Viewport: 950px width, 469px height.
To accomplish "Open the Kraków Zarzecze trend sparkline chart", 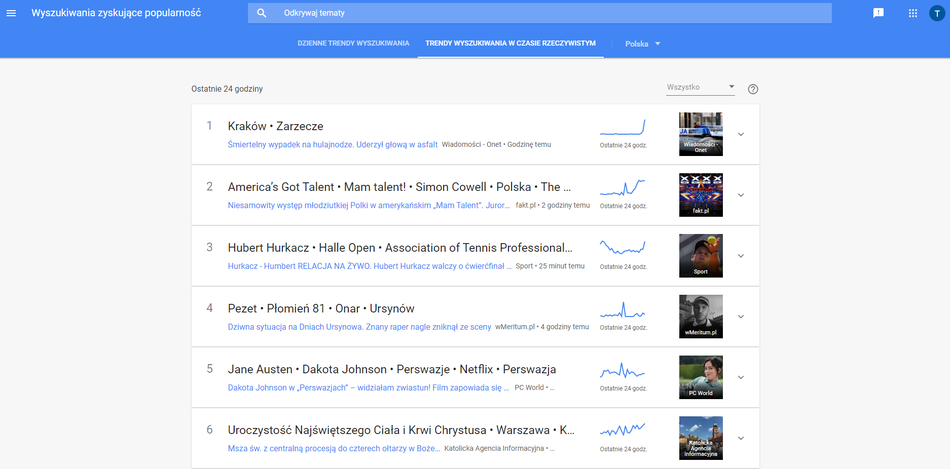I will [x=622, y=127].
